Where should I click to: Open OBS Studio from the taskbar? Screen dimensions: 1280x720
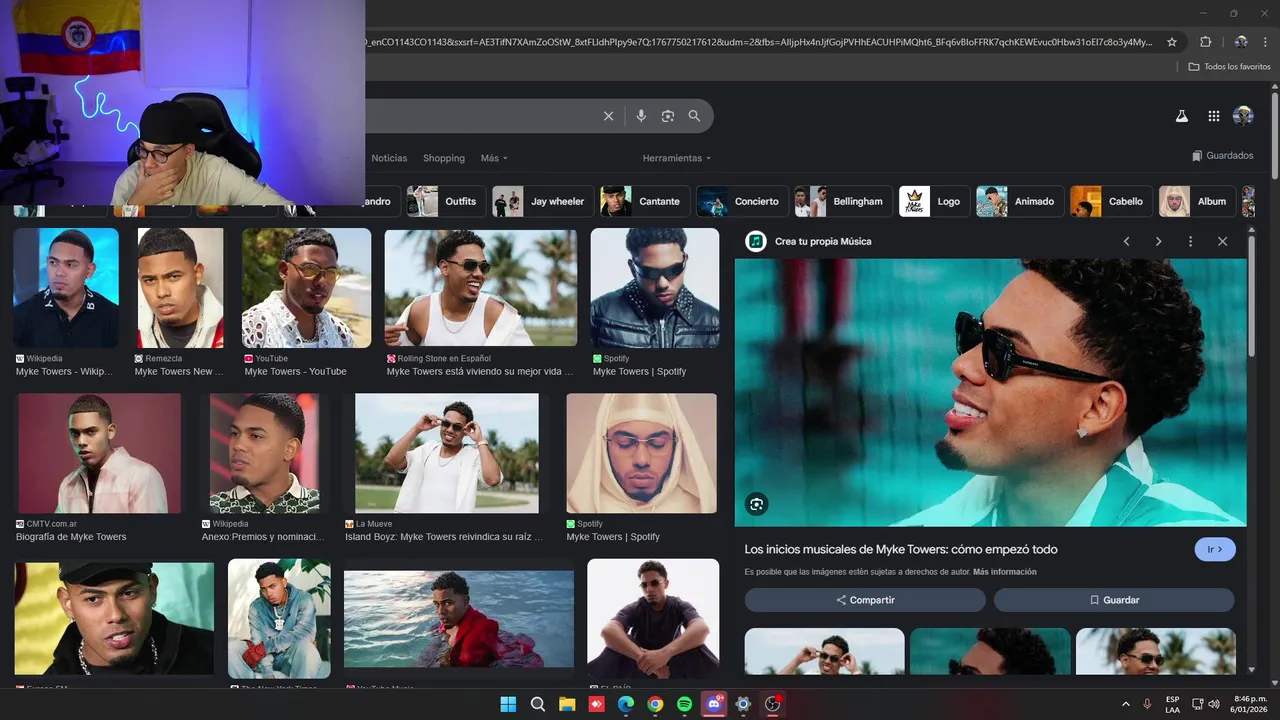coord(772,704)
